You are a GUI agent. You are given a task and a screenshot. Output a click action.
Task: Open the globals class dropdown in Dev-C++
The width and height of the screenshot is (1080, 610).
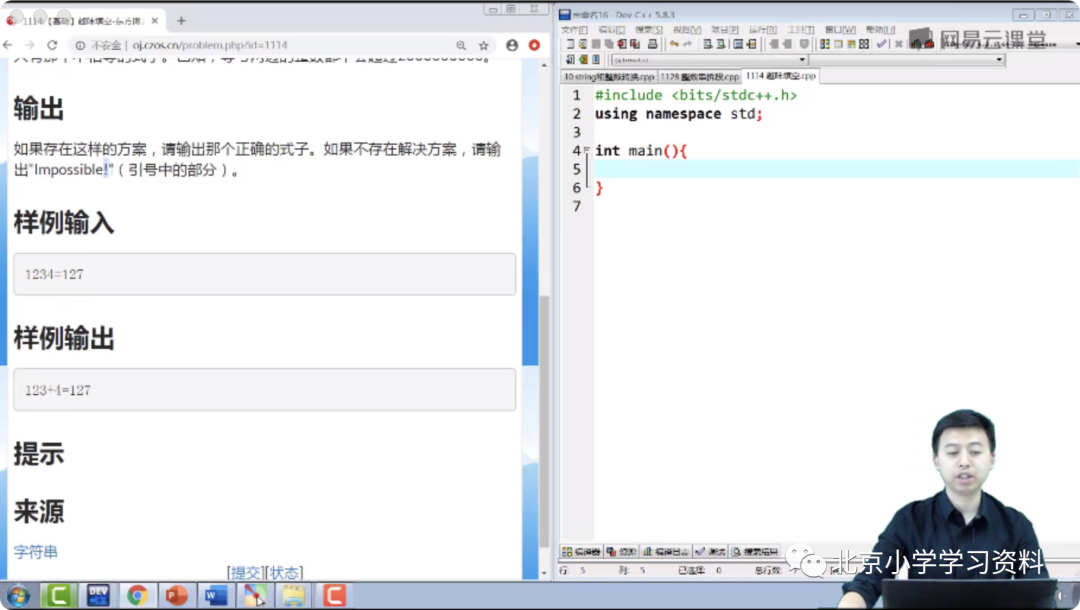[802, 60]
